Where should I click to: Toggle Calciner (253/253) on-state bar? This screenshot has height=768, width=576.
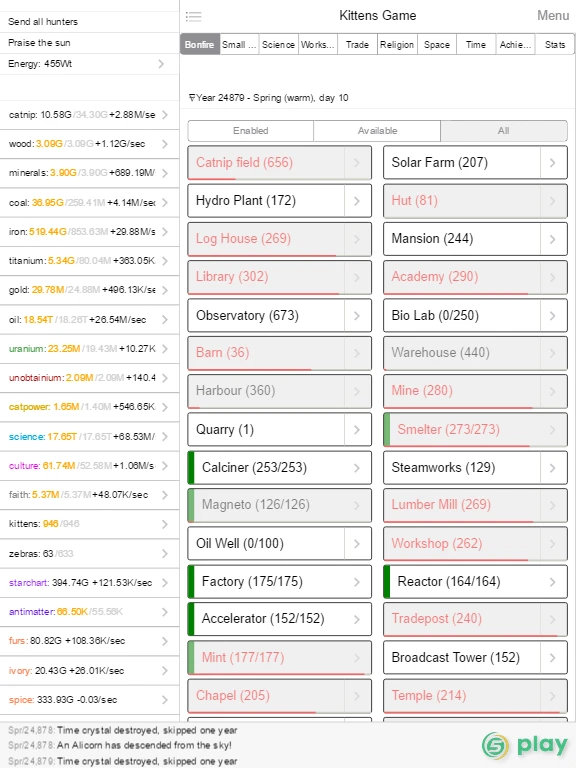tap(191, 468)
